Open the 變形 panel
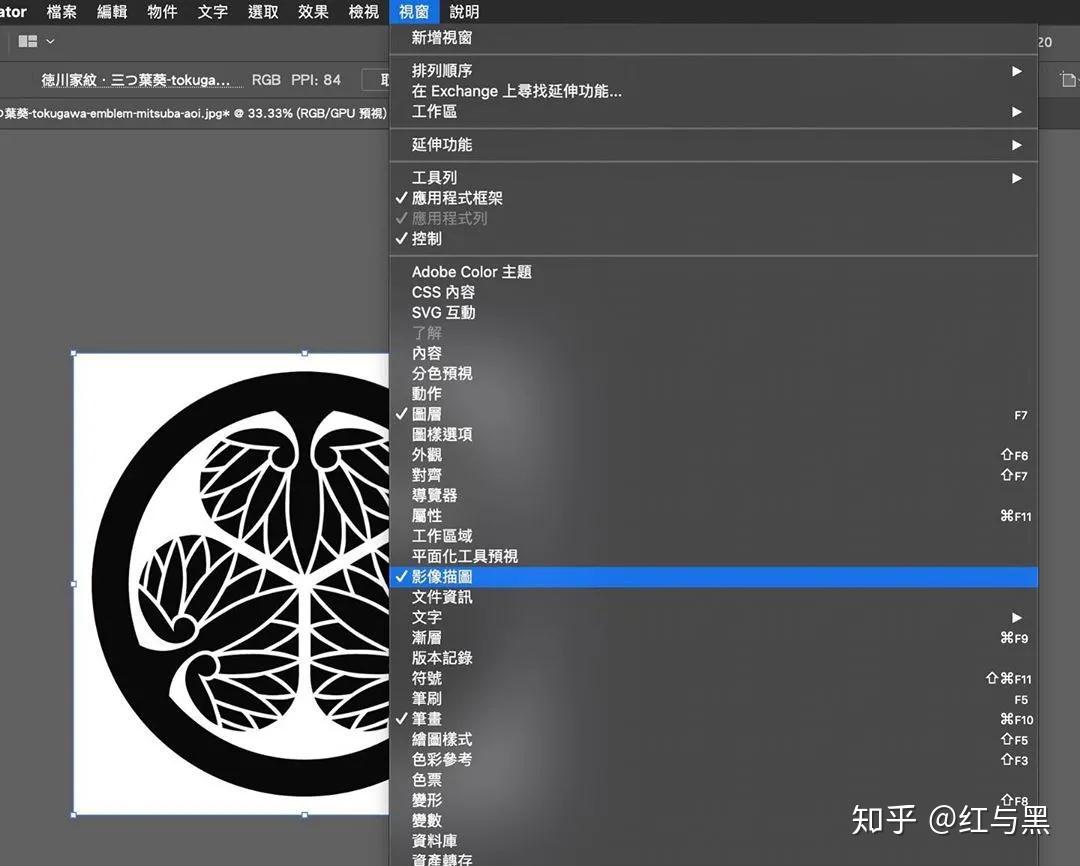Screen dimensions: 1080x866 (714, 801)
